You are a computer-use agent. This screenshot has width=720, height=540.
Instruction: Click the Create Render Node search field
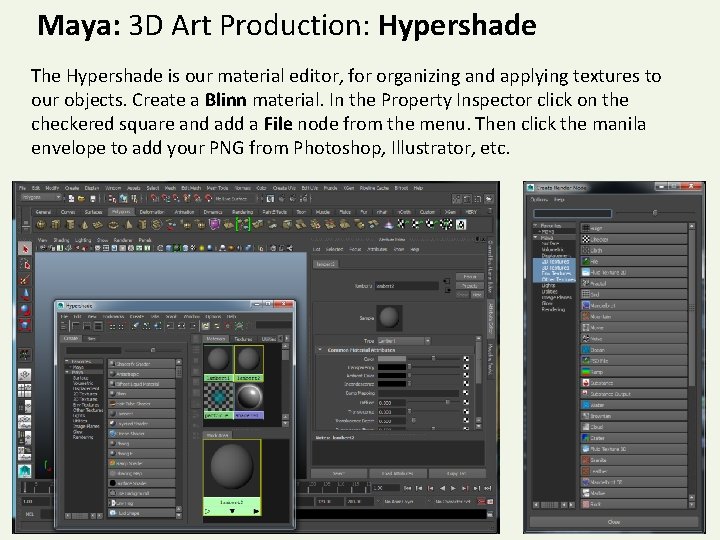[x=572, y=213]
